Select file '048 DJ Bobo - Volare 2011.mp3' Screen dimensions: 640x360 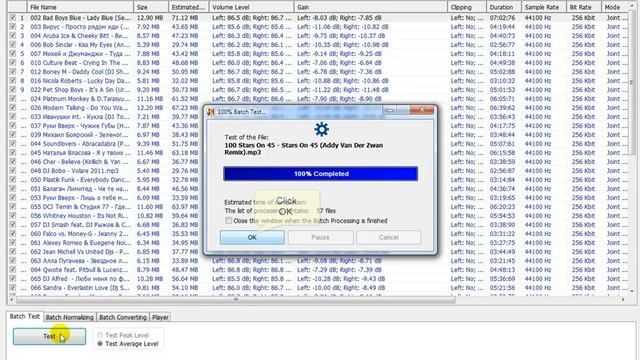74,171
